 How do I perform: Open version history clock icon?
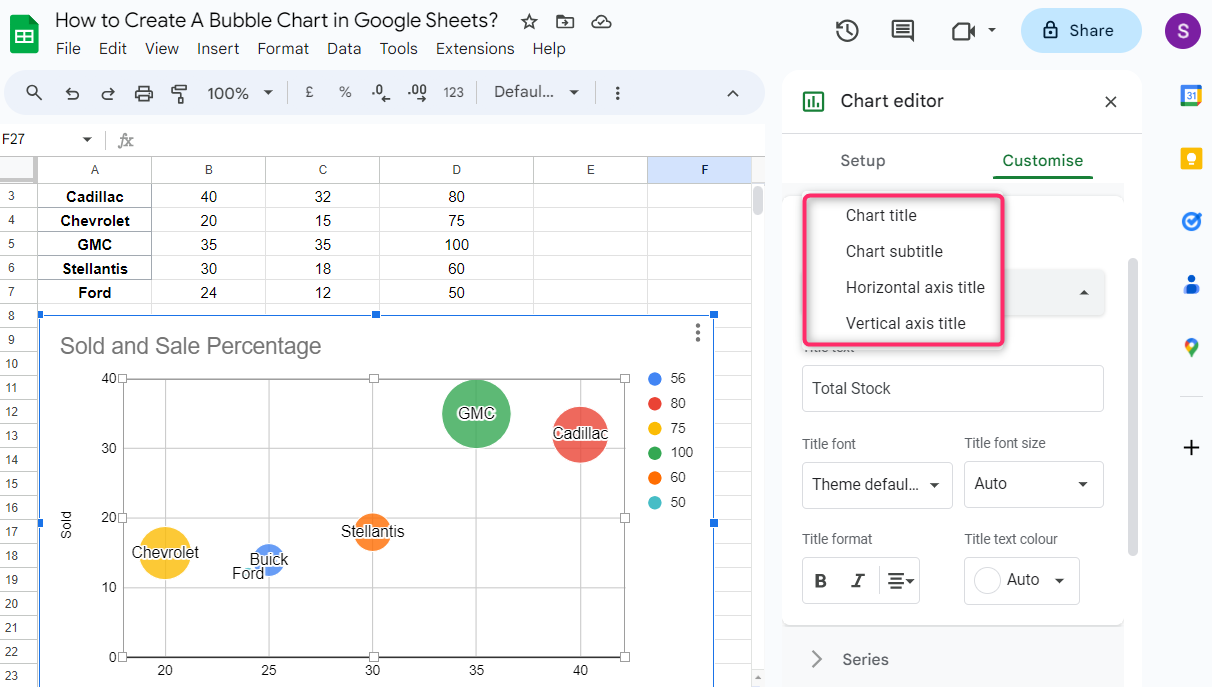click(847, 31)
